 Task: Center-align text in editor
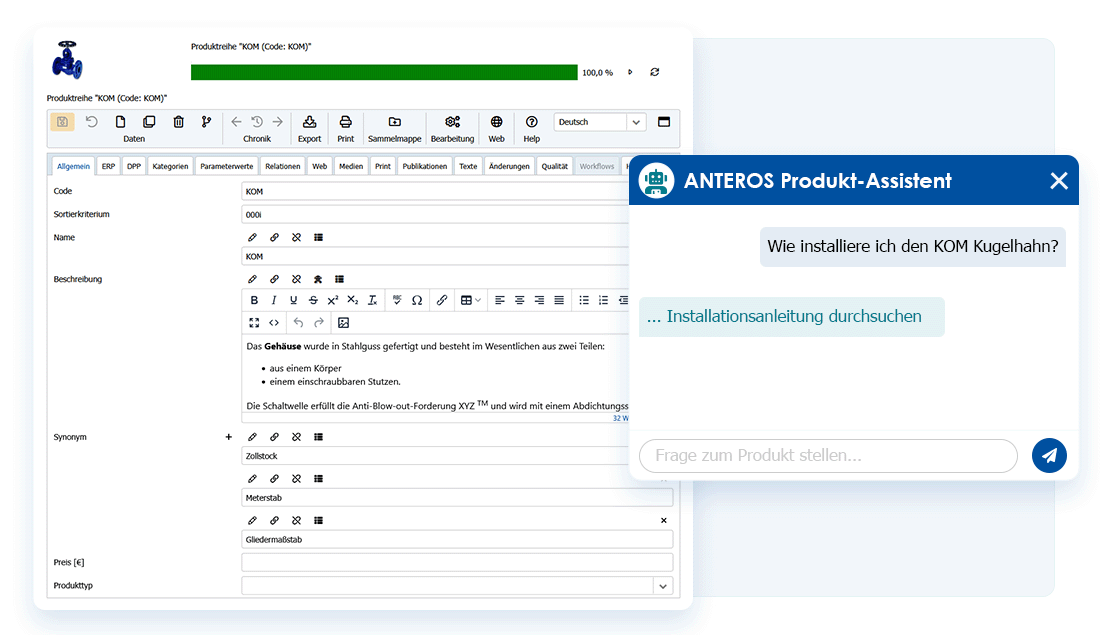[519, 300]
